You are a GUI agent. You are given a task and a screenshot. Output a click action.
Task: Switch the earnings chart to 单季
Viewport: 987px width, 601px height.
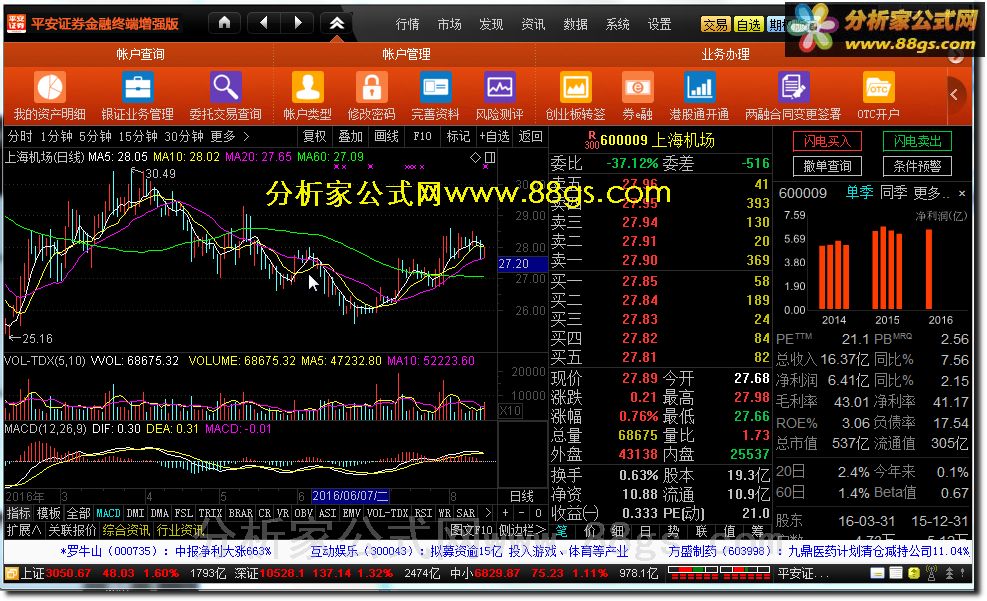coord(859,193)
